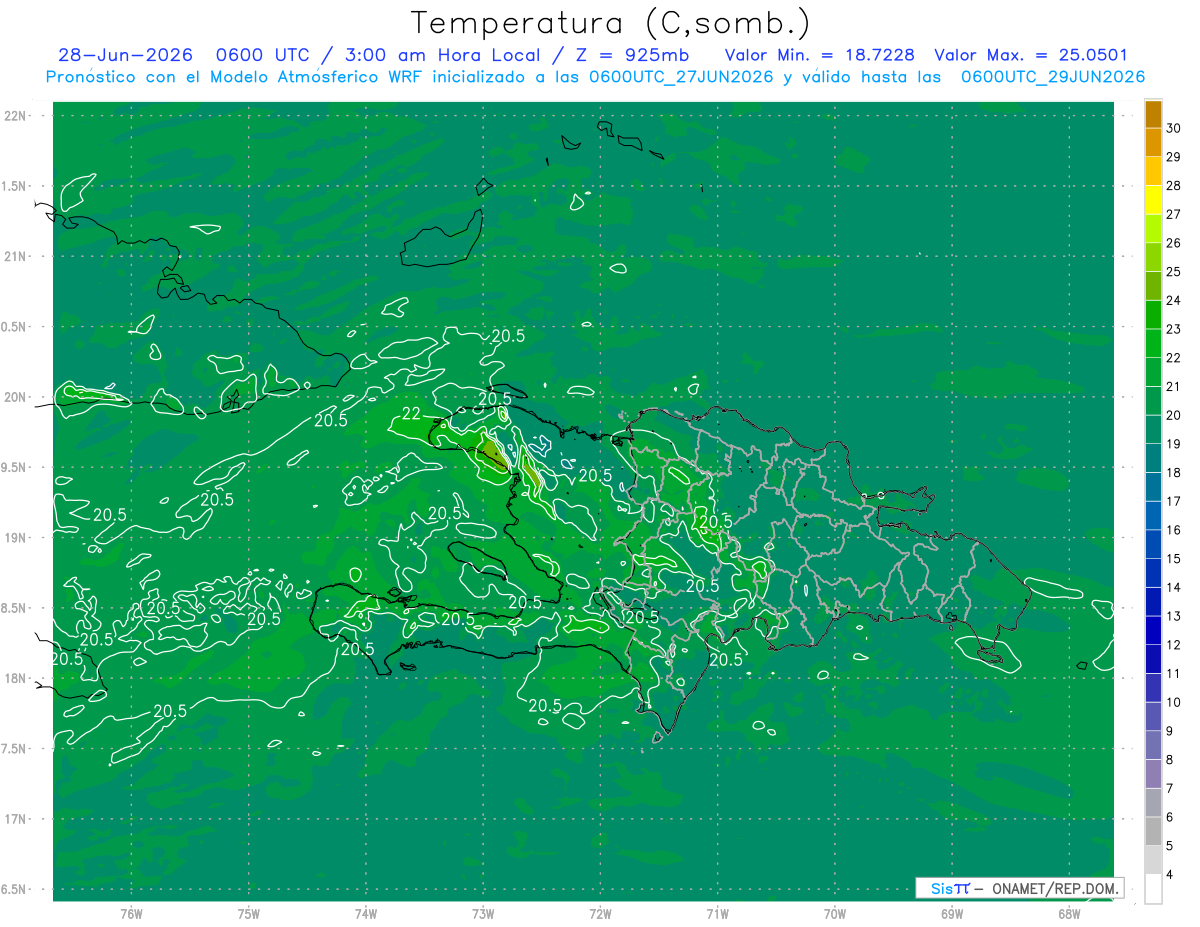This screenshot has width=1200, height=927.
Task: Click the 76W longitude axis label
Action: pyautogui.click(x=131, y=912)
